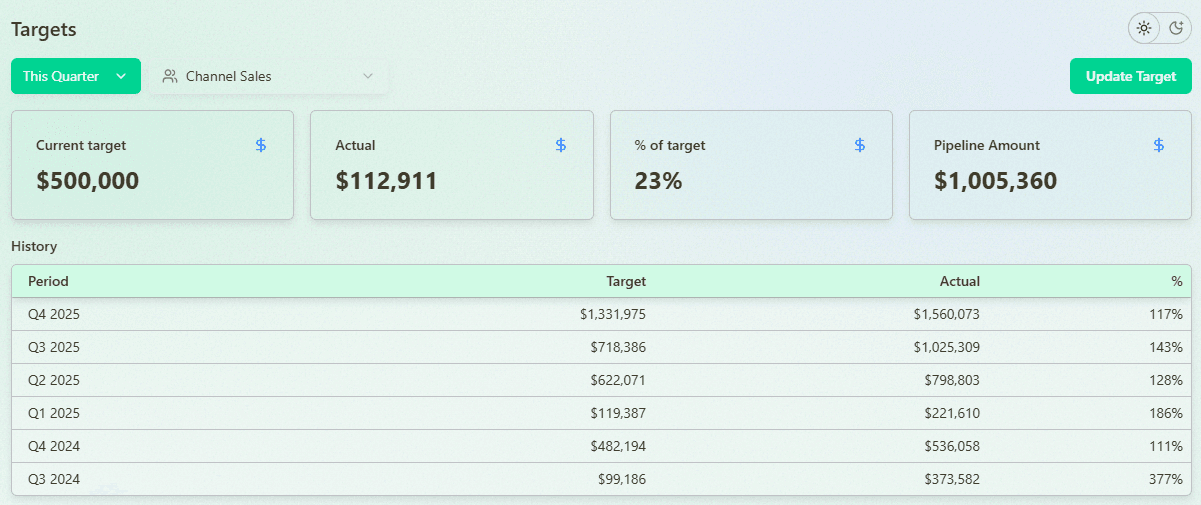1201x505 pixels.
Task: Click the Current target value $500,000
Action: [x=88, y=181]
